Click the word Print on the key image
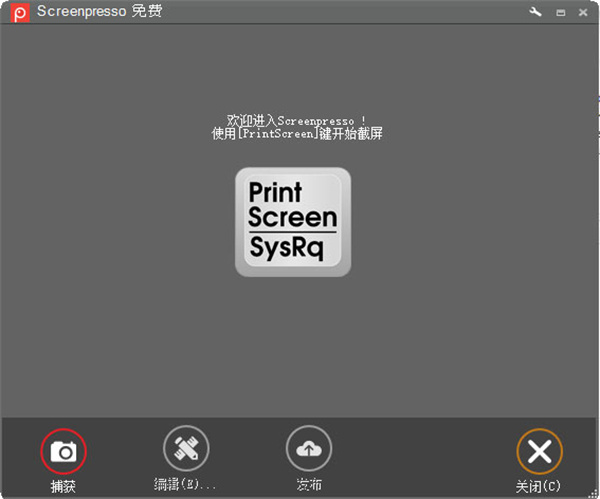 pos(275,191)
